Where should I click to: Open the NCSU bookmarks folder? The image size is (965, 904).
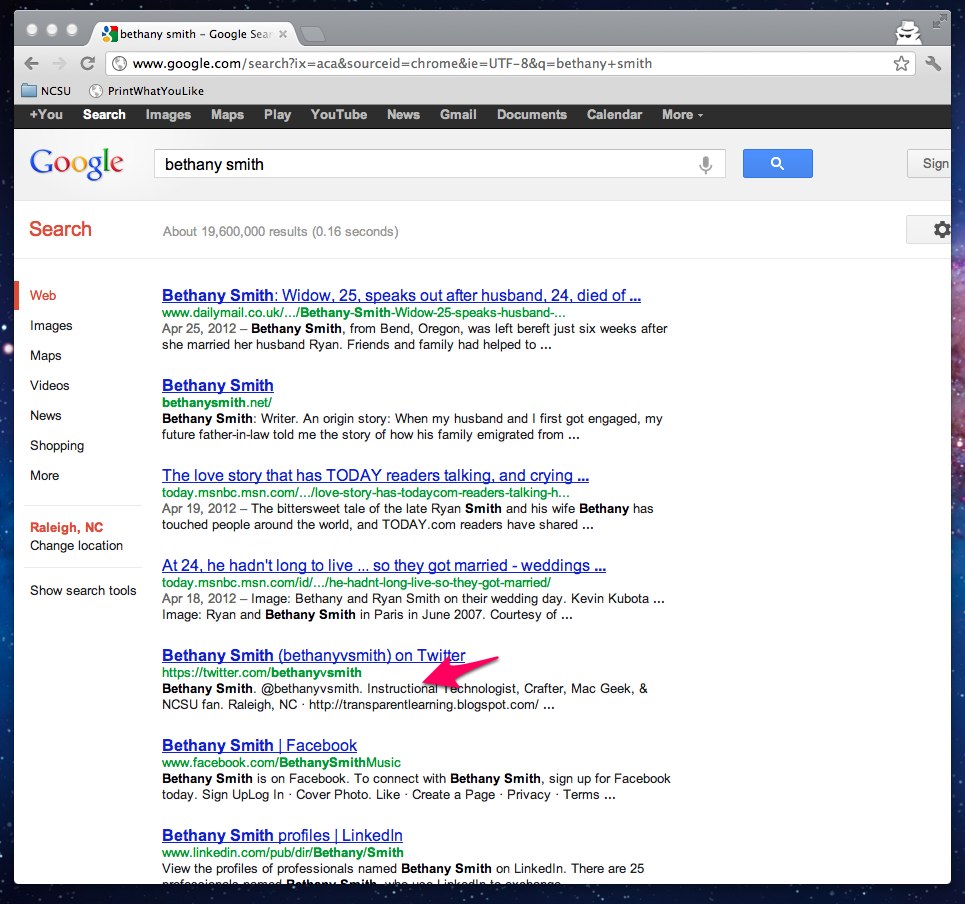46,91
